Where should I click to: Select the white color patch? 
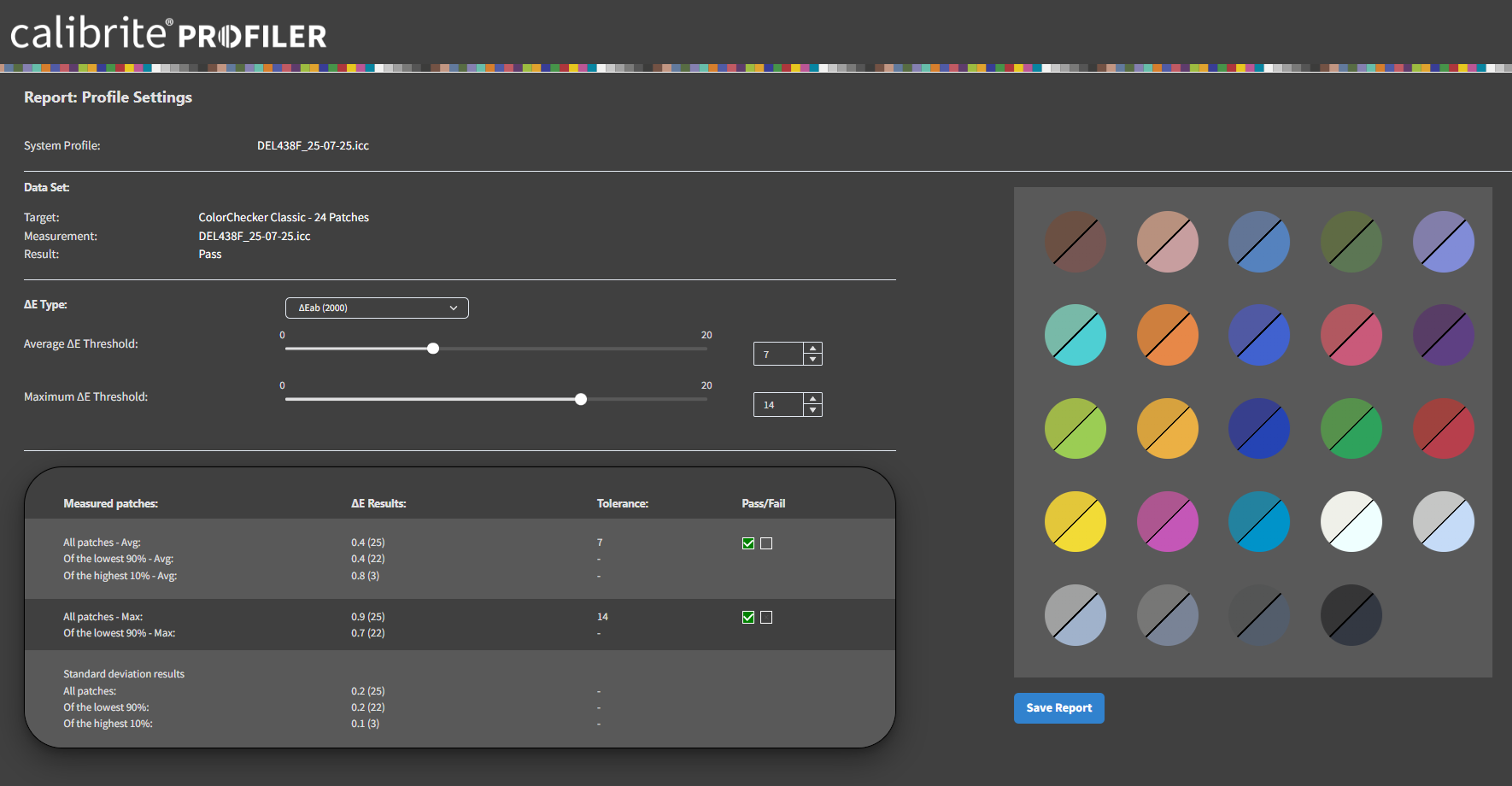(1351, 521)
